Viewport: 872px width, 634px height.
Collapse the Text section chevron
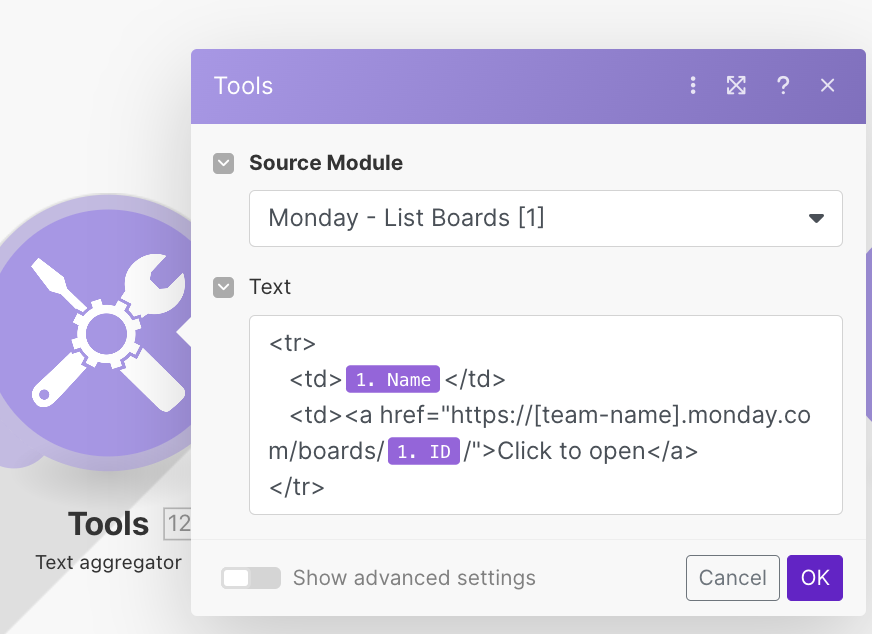point(224,288)
